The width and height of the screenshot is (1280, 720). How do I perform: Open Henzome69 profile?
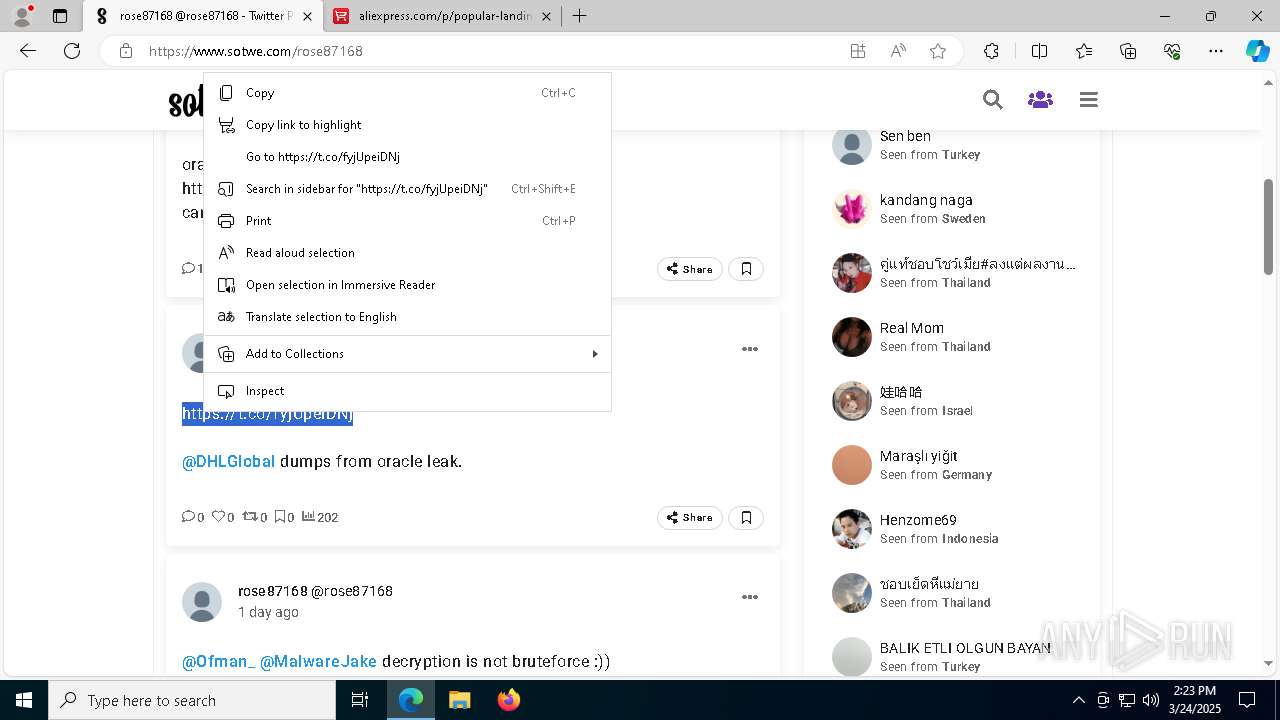918,520
